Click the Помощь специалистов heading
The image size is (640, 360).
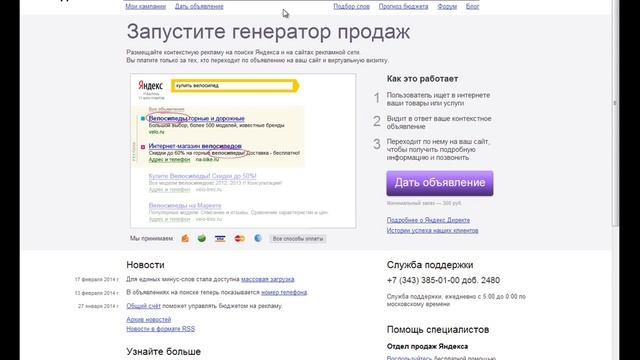click(438, 330)
